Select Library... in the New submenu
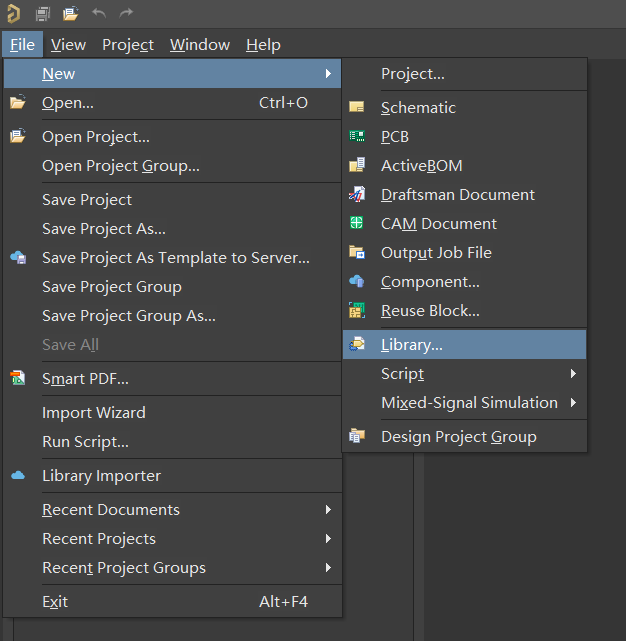This screenshot has height=641, width=626. pyautogui.click(x=411, y=345)
